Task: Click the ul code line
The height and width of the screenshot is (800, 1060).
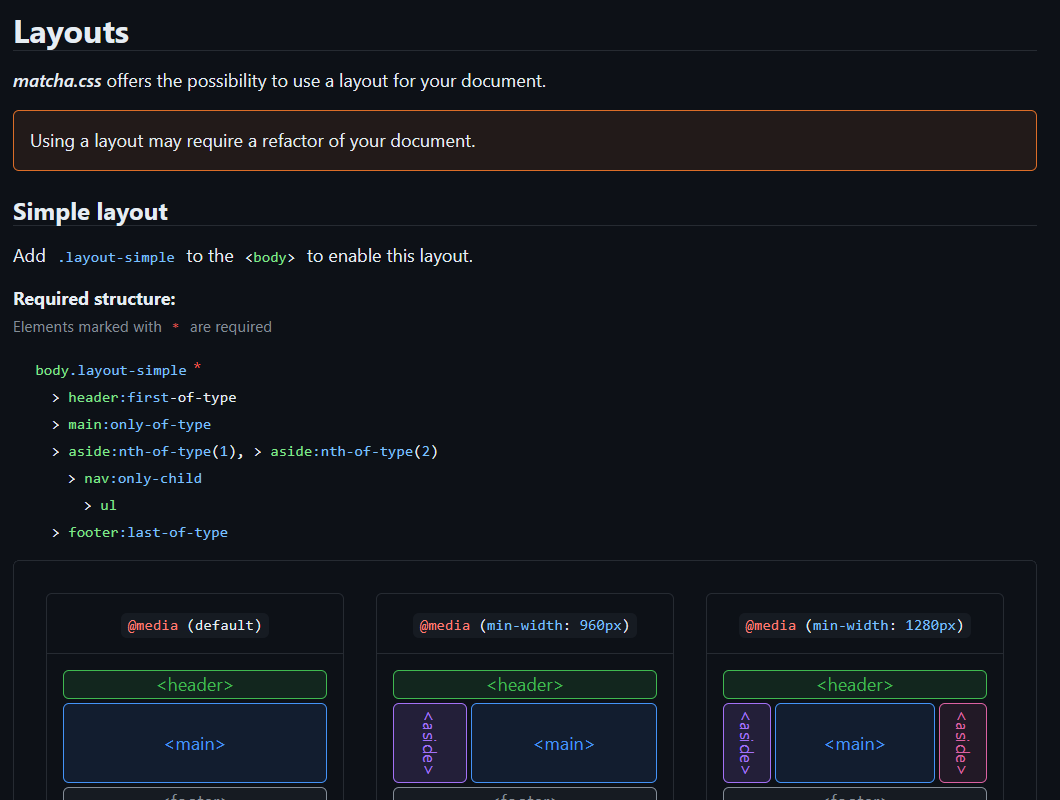Action: tap(108, 506)
